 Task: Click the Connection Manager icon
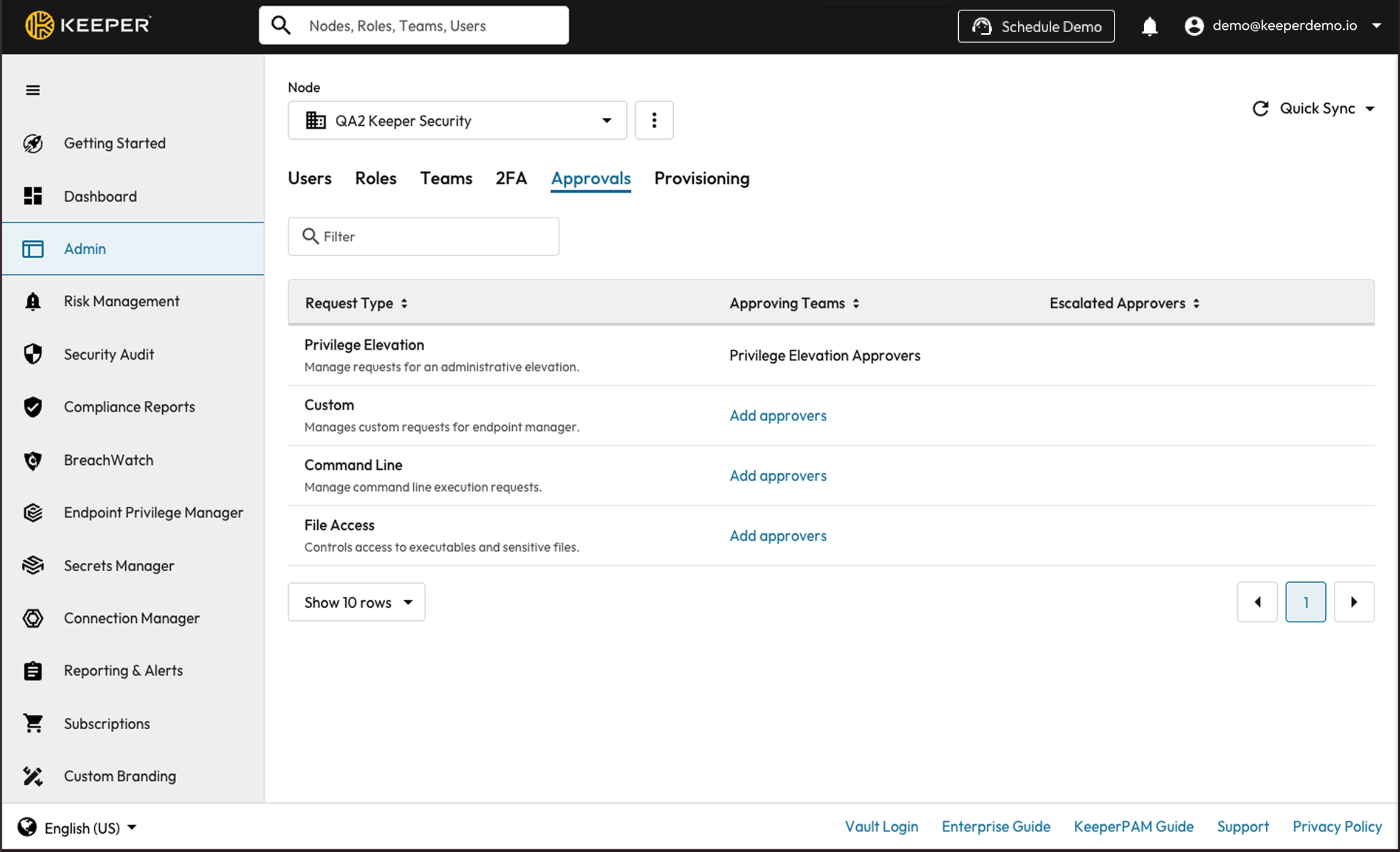pyautogui.click(x=33, y=618)
